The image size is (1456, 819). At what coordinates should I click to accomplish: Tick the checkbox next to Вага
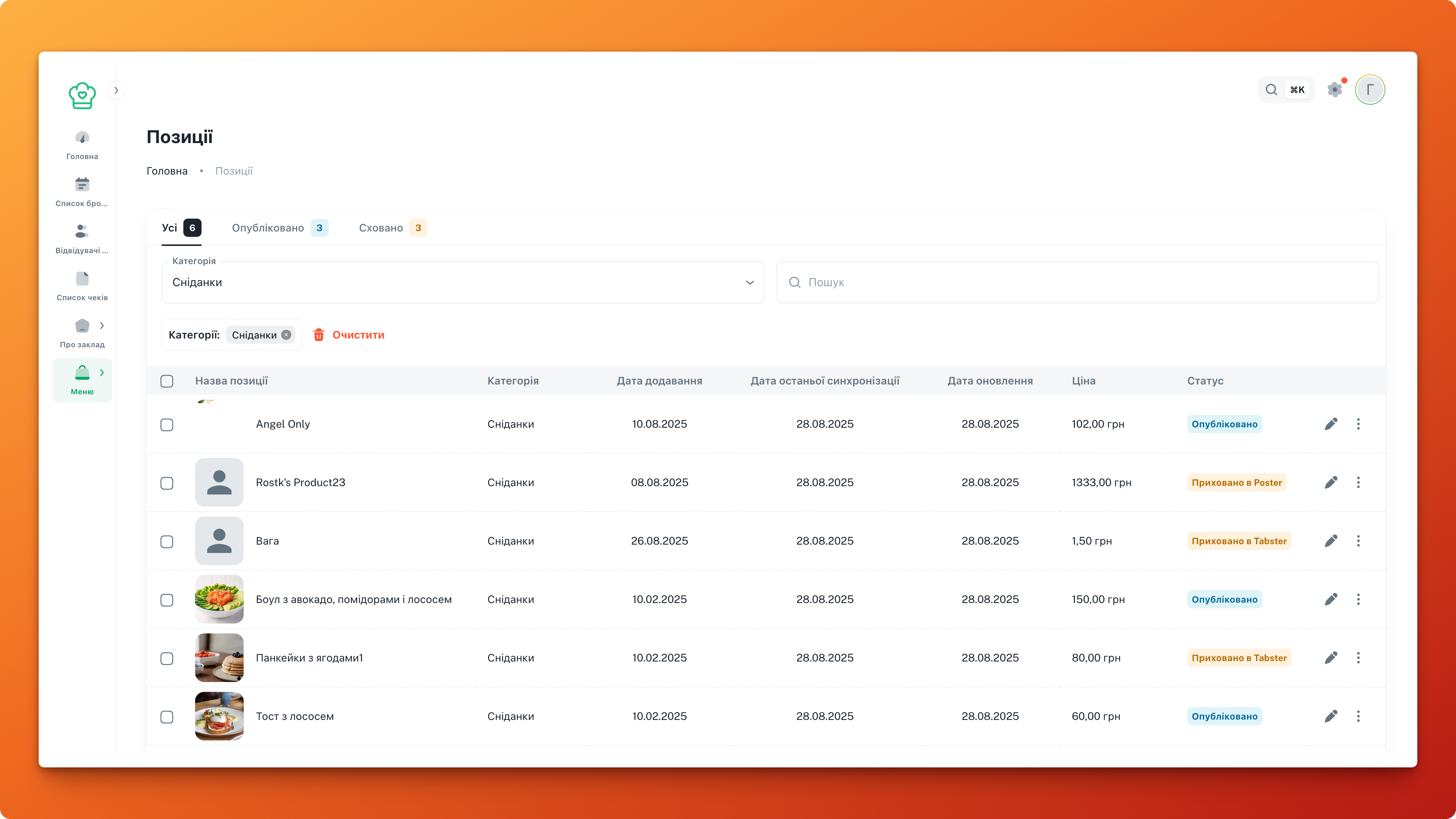coord(167,542)
